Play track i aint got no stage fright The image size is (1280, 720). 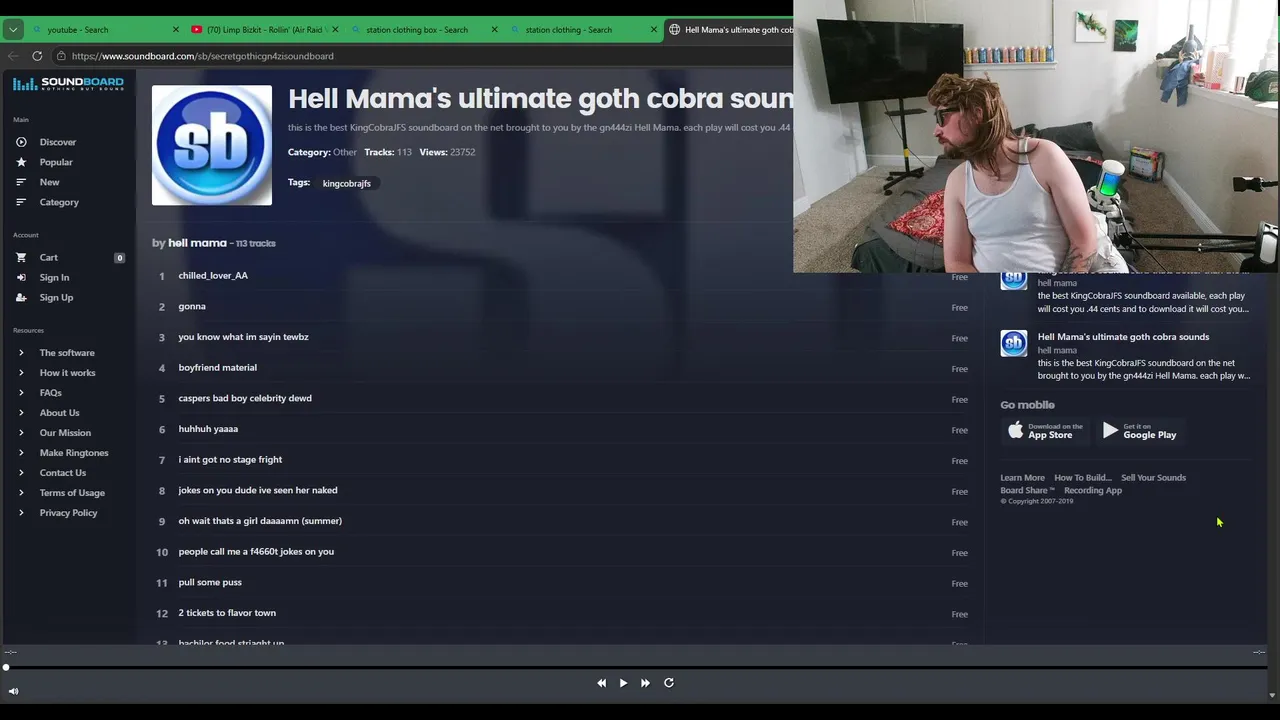pos(230,460)
